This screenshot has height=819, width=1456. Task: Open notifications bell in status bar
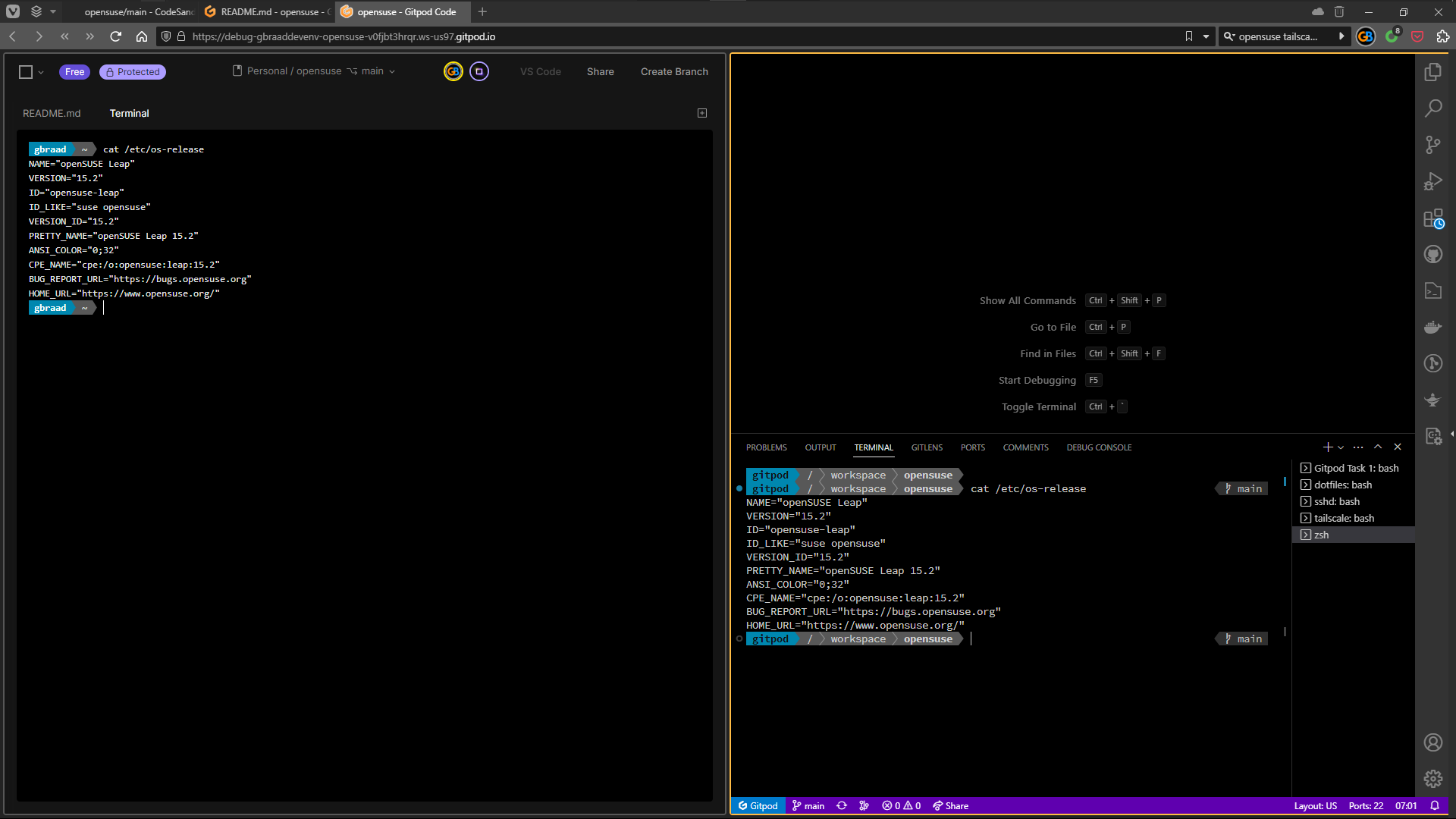tap(1435, 806)
